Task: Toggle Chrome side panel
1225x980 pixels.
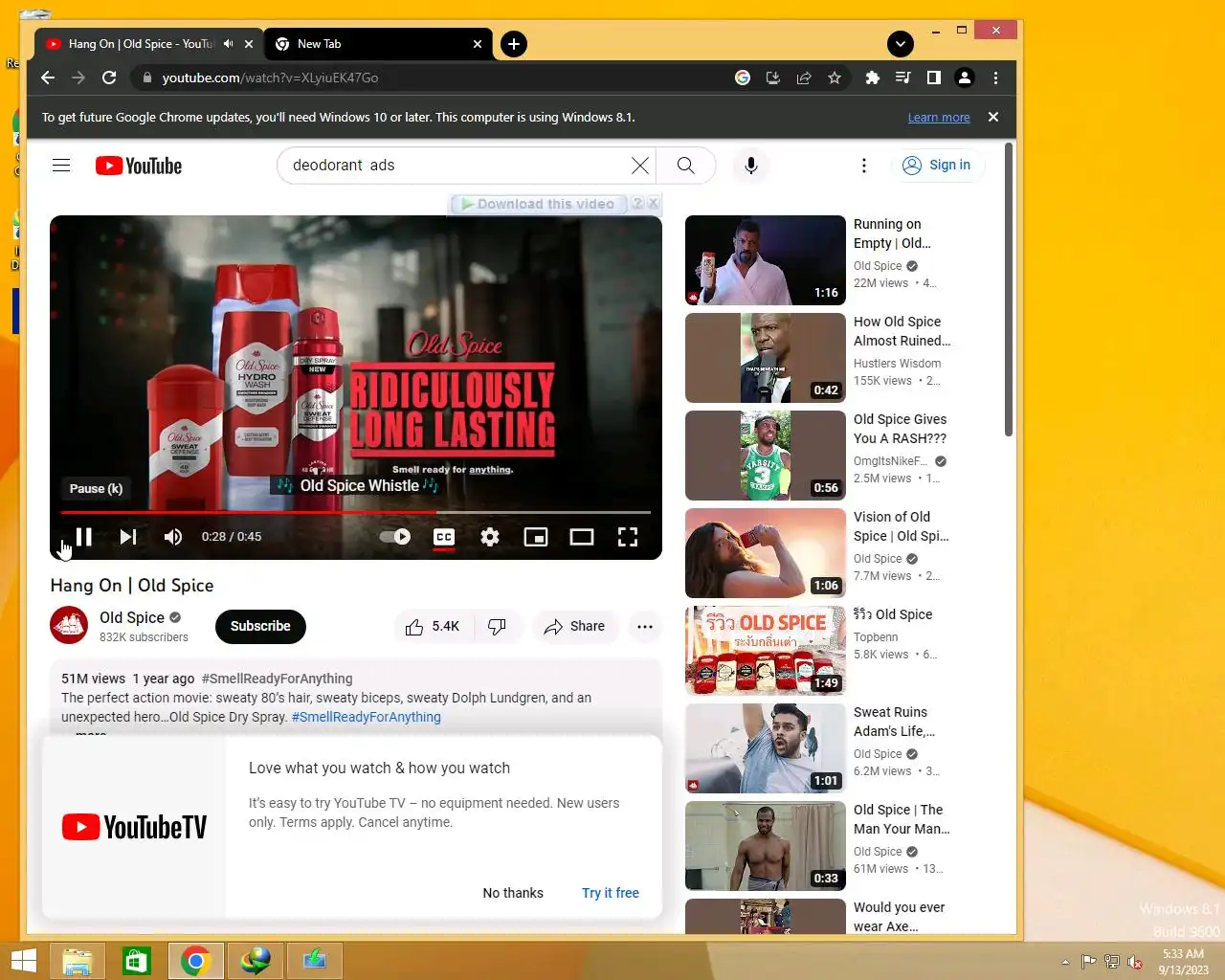Action: coord(934,78)
